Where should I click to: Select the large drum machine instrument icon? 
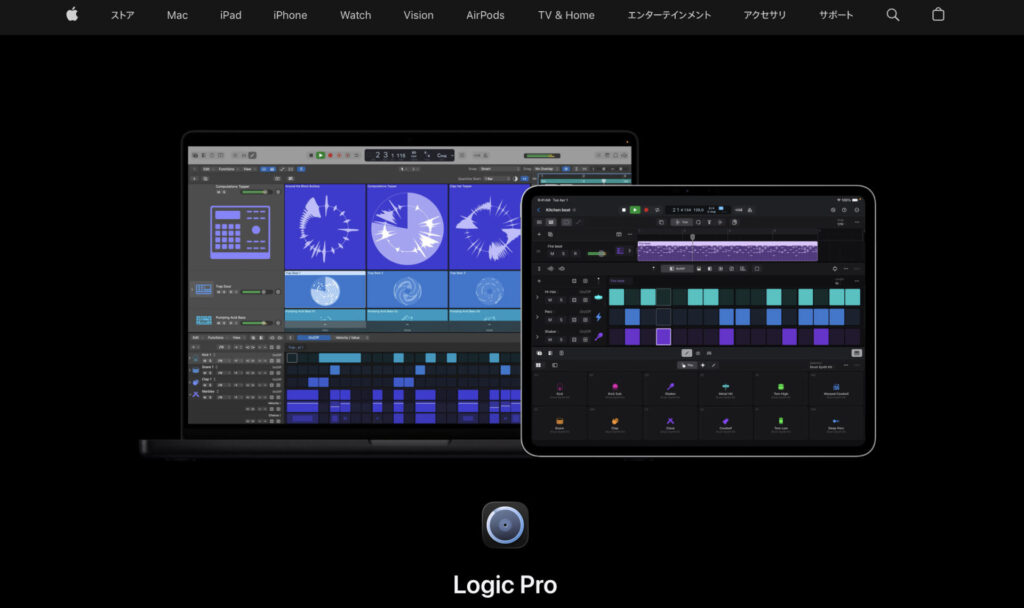click(240, 233)
